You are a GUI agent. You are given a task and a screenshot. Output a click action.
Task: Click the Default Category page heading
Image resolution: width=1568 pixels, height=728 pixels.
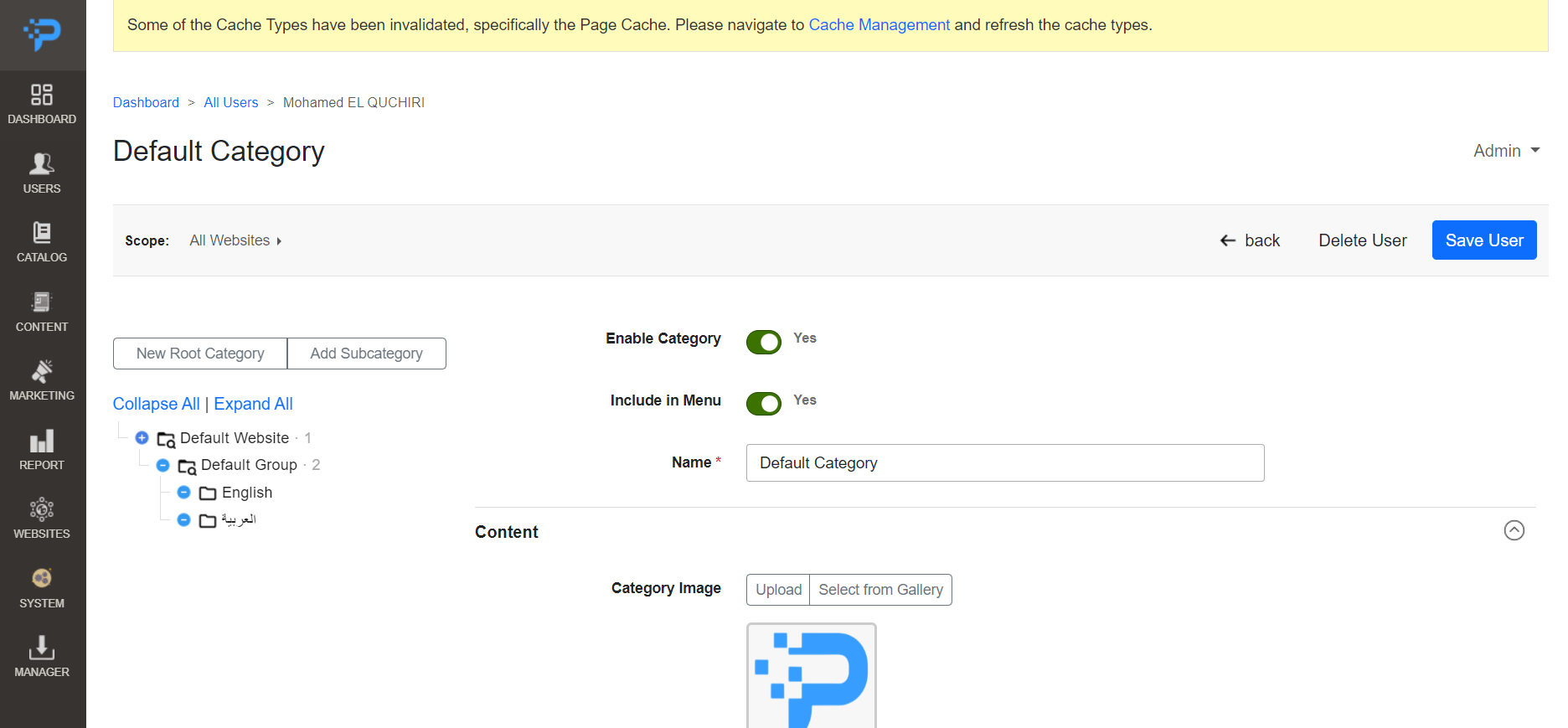[x=219, y=151]
